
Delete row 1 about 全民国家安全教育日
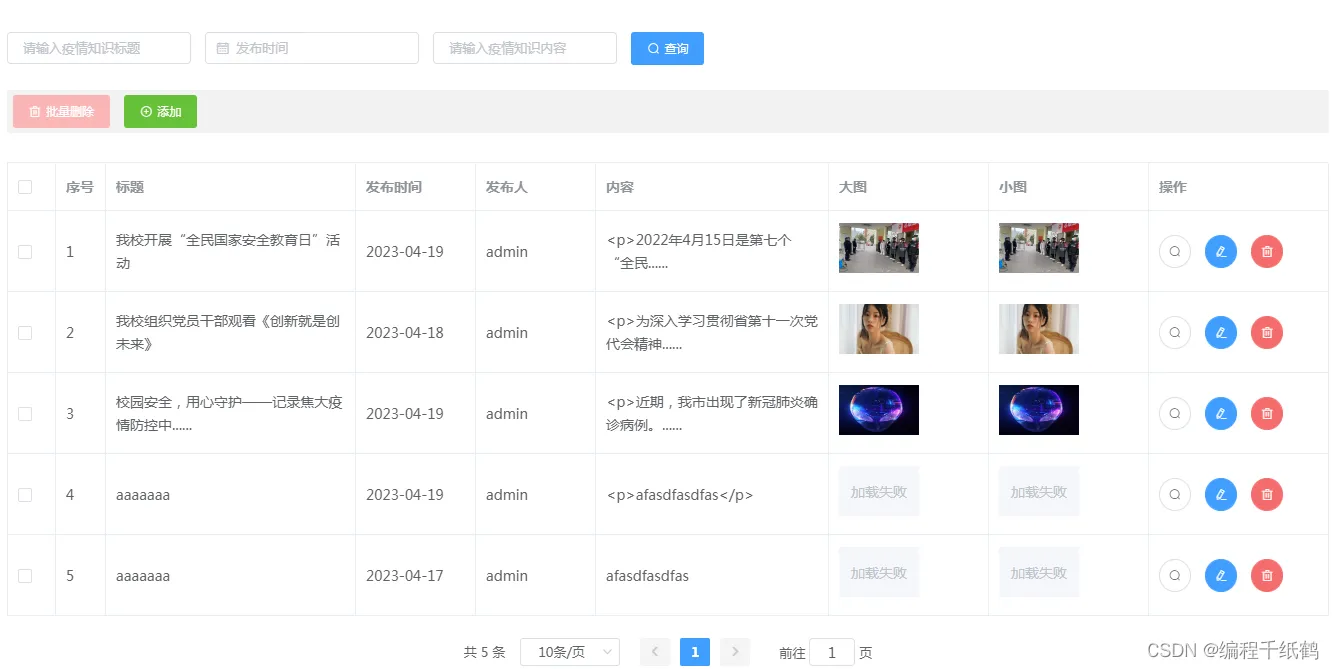click(x=1266, y=252)
